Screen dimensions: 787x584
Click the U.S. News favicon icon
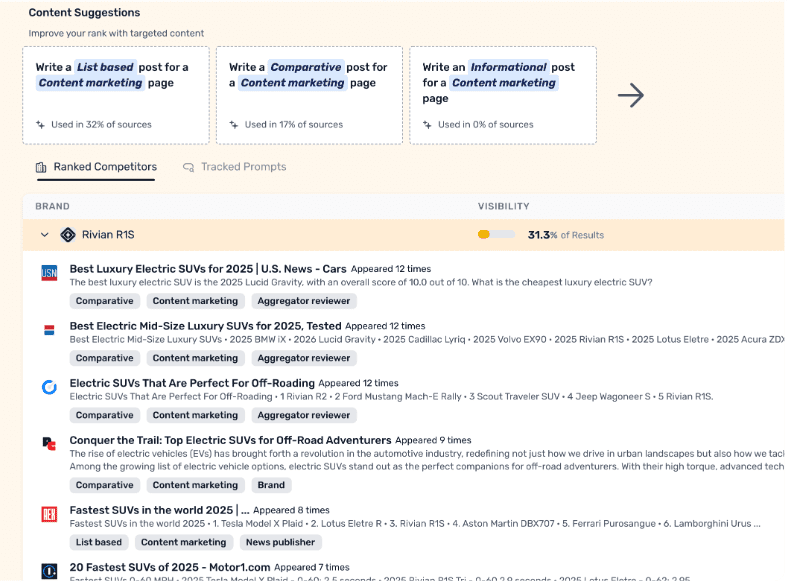(x=49, y=272)
